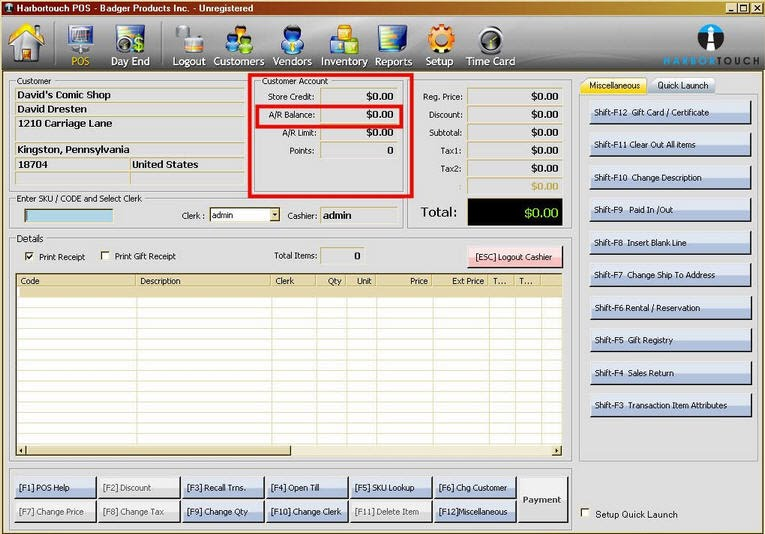The height and width of the screenshot is (534, 765).
Task: Click the Logout toolbar icon
Action: point(188,45)
